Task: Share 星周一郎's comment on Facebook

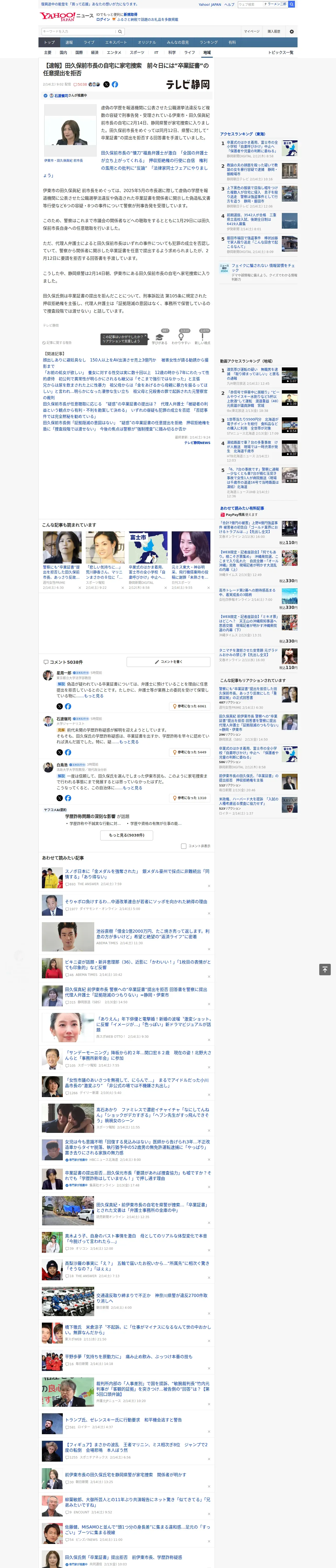Action: pyautogui.click(x=68, y=706)
